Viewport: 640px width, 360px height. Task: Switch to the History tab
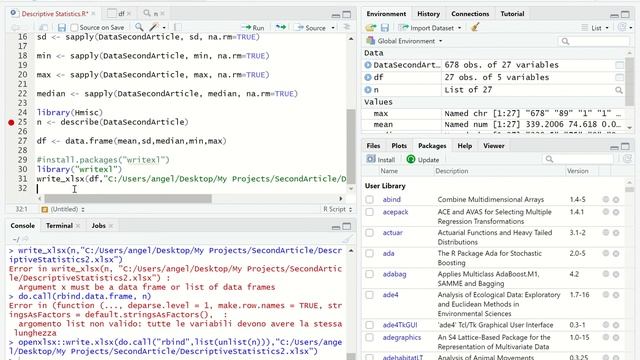[x=428, y=13]
